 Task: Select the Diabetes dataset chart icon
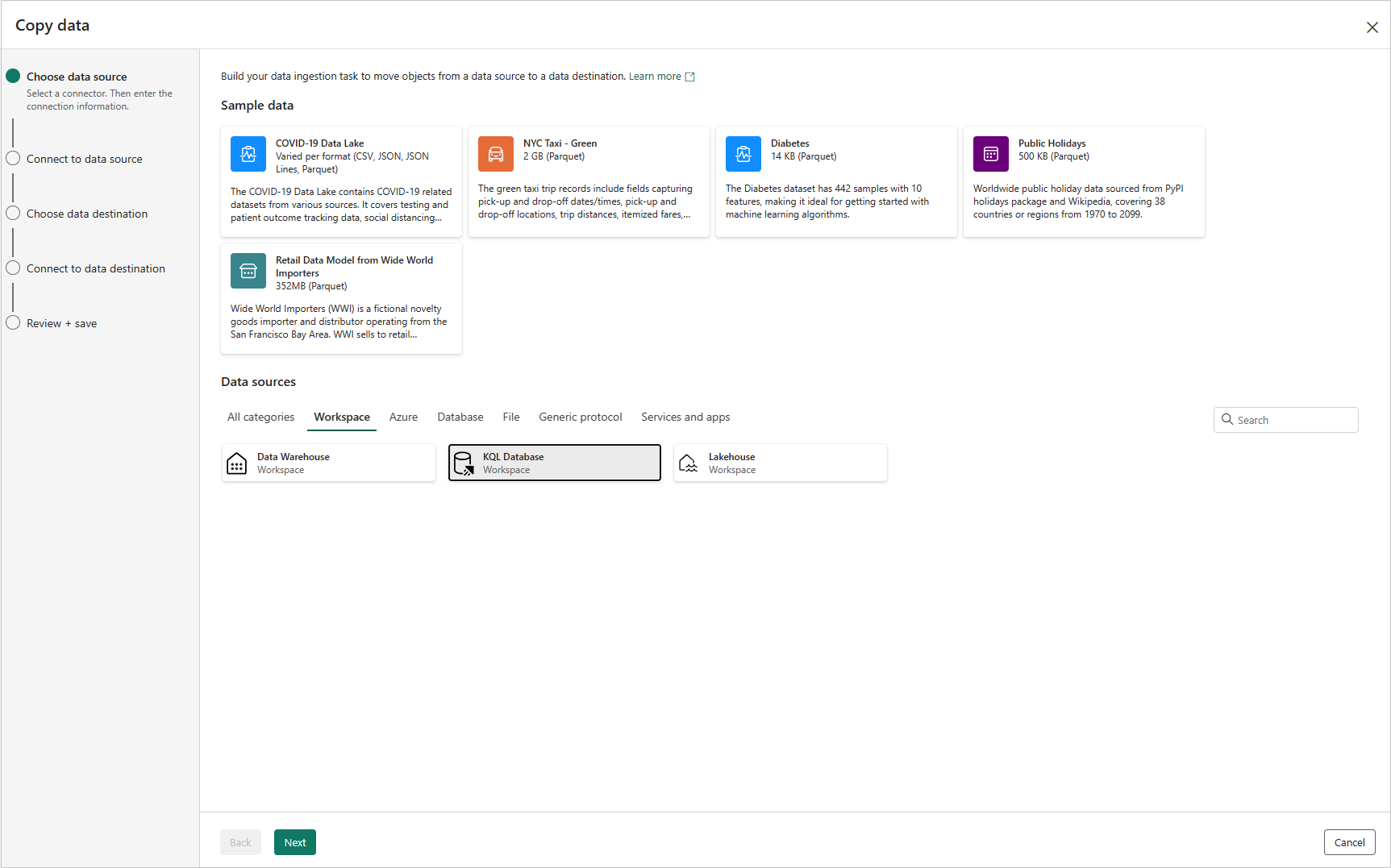(x=743, y=154)
